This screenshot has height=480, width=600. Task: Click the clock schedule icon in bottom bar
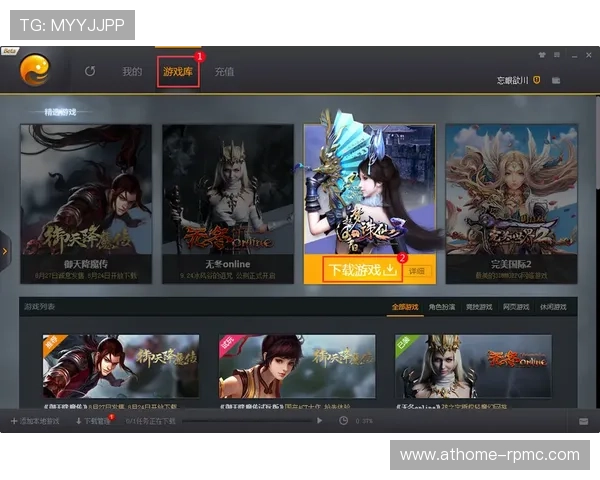[343, 421]
